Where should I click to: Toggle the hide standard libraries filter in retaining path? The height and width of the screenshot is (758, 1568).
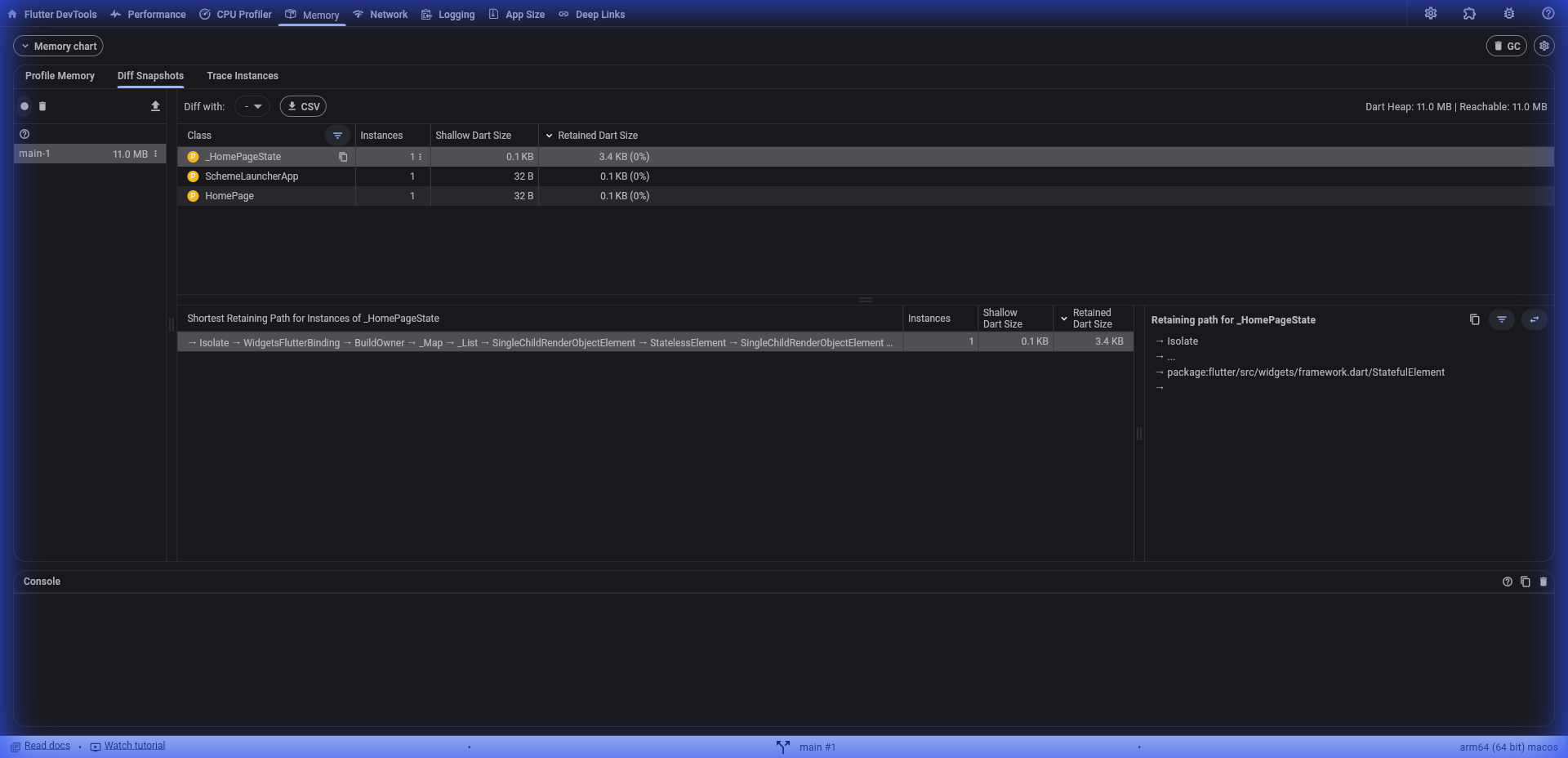pyautogui.click(x=1501, y=319)
